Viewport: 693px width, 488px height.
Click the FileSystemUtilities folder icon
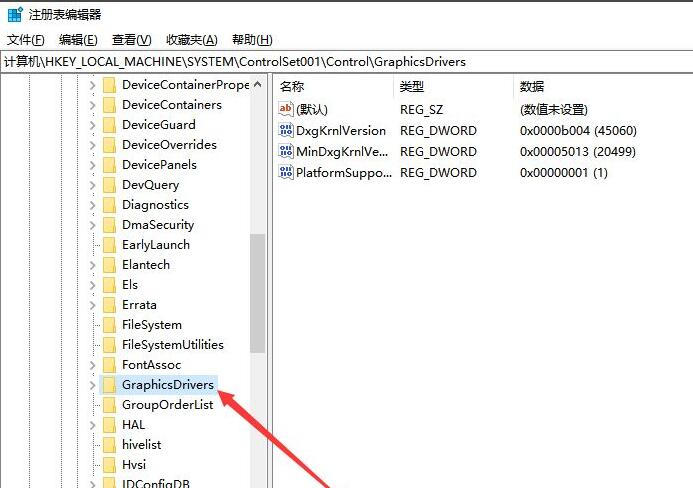coord(109,345)
